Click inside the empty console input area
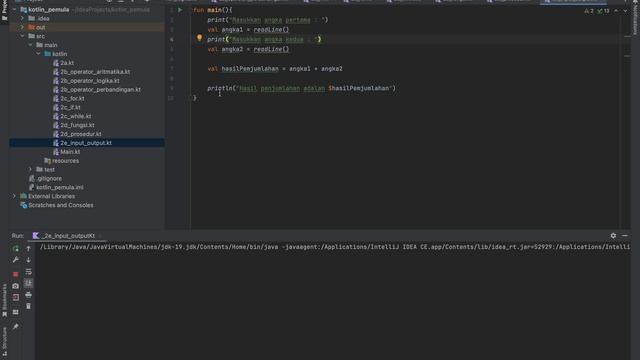 click(x=333, y=306)
